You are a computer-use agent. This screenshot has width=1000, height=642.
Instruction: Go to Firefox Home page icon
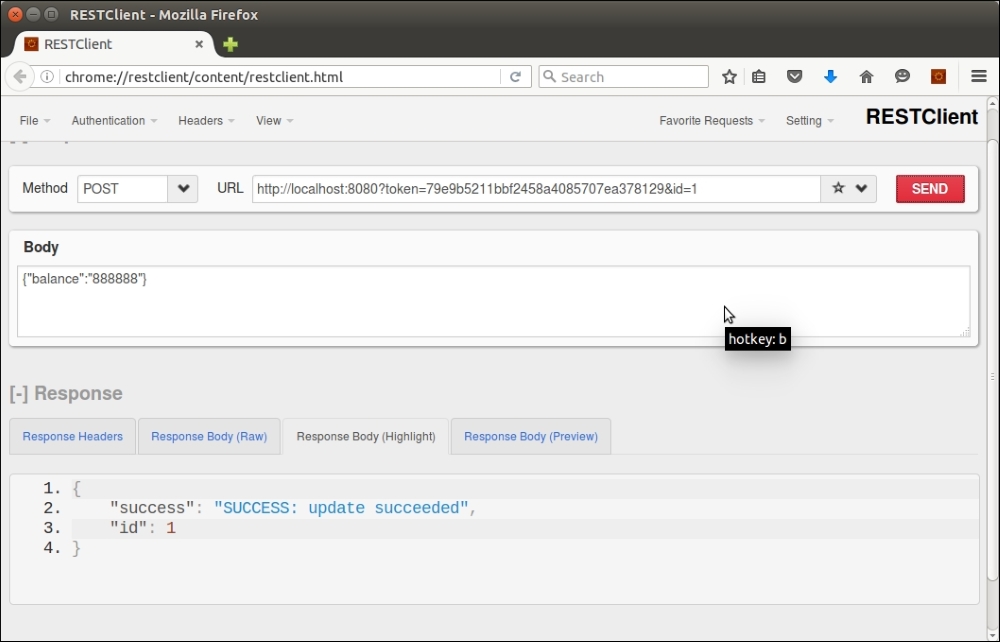866,77
